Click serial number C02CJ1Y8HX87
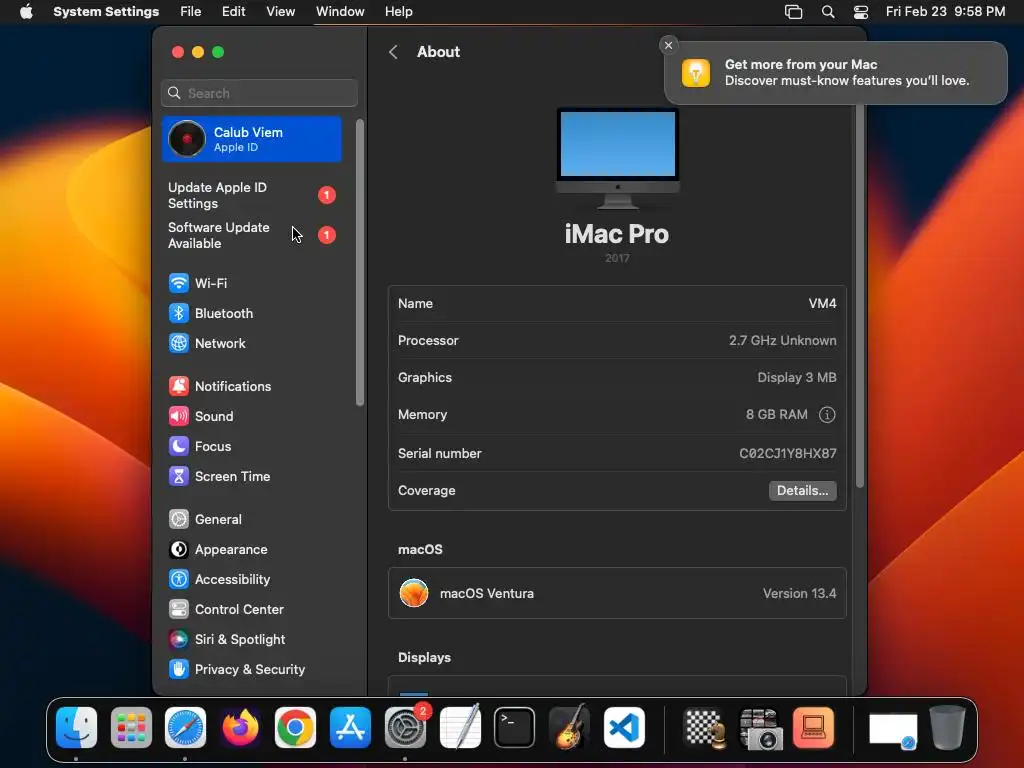The height and width of the screenshot is (768, 1024). (x=788, y=453)
